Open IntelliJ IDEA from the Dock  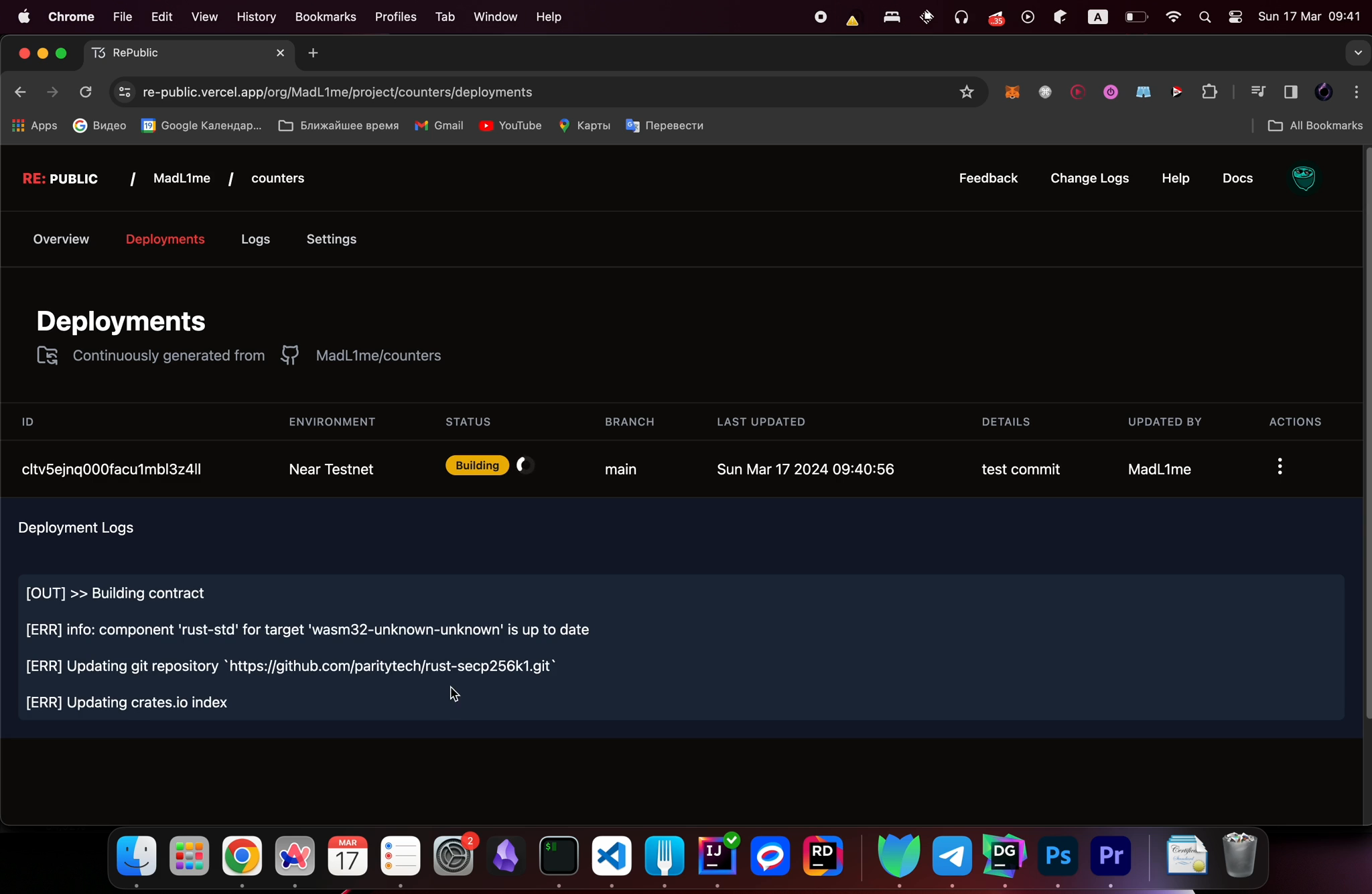pyautogui.click(x=717, y=856)
